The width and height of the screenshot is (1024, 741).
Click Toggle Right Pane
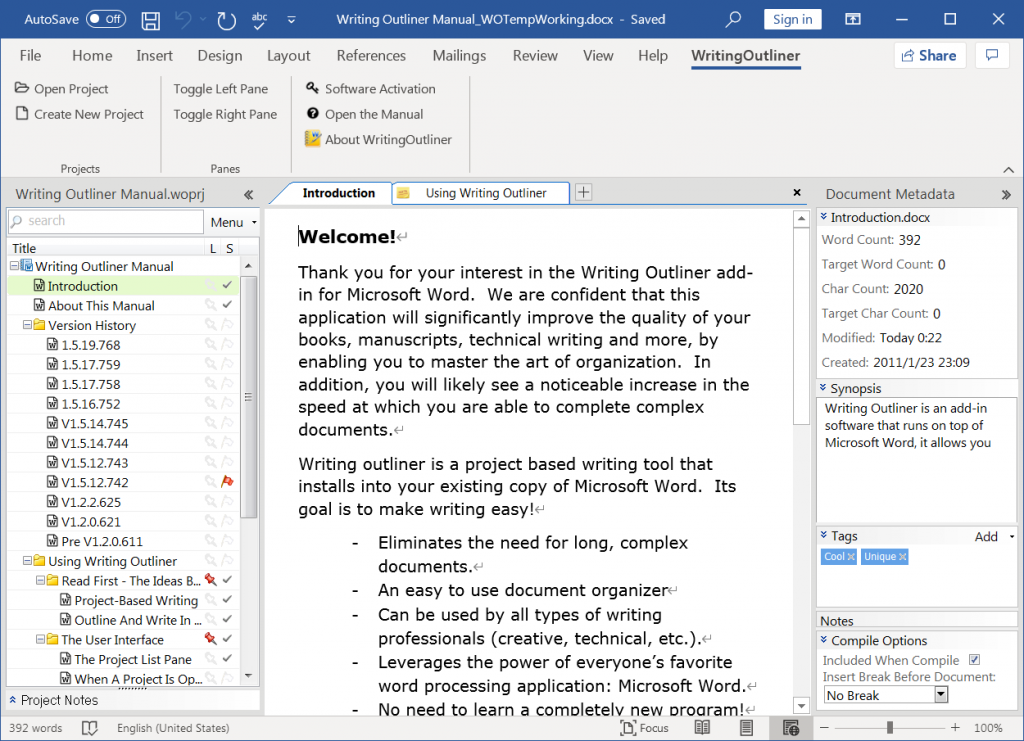(x=225, y=114)
